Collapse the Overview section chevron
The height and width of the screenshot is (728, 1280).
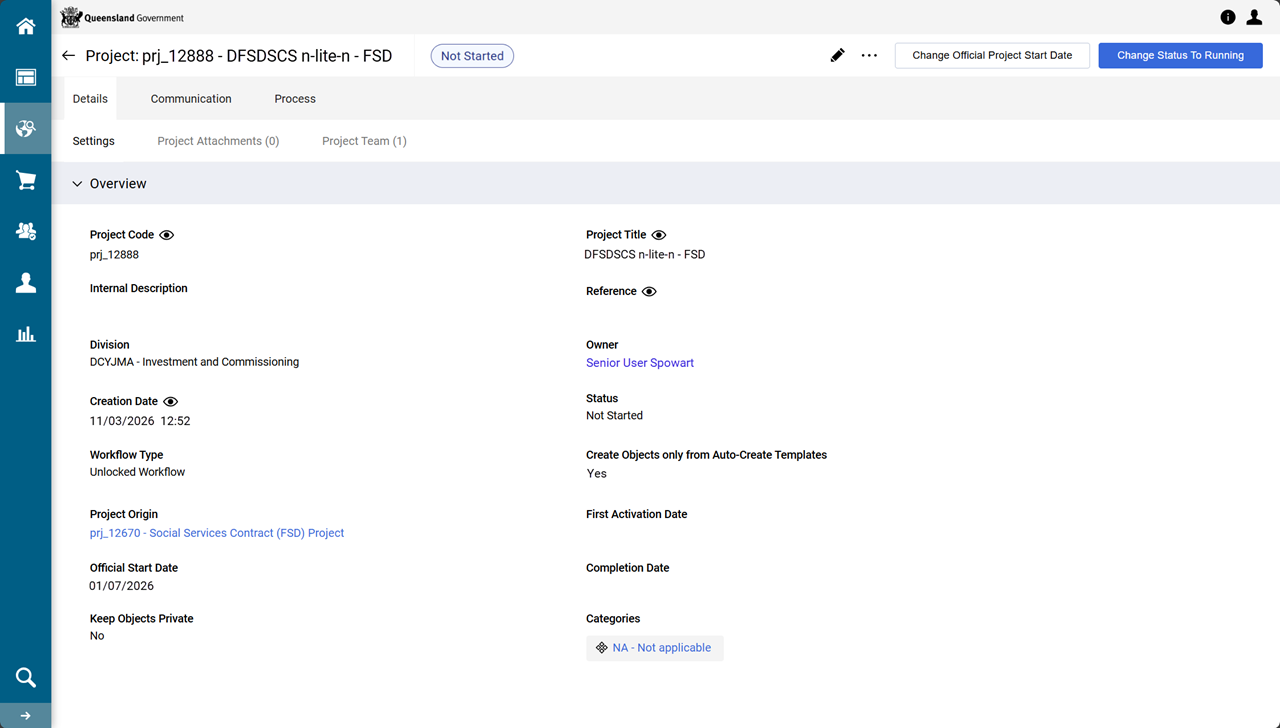(x=77, y=184)
